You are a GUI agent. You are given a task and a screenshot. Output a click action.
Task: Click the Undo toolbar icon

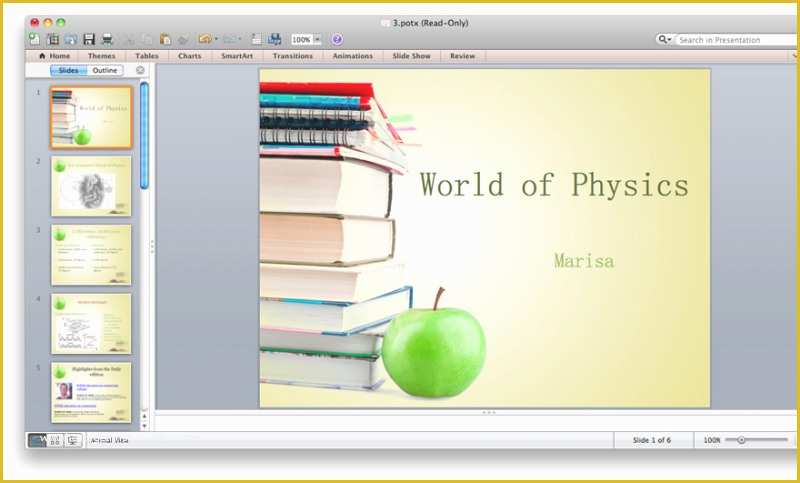tap(205, 39)
